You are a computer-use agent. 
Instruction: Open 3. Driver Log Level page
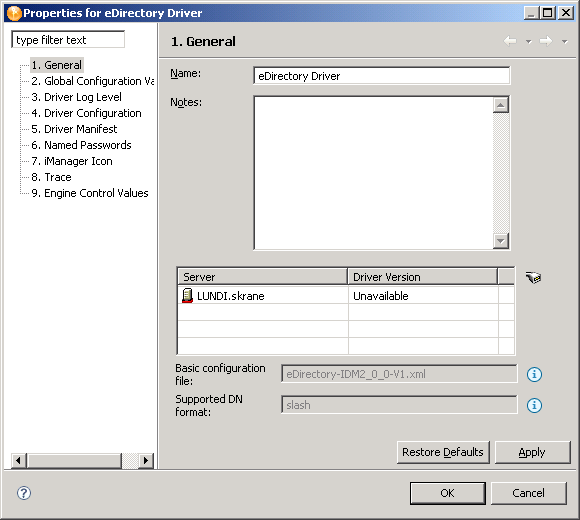click(x=76, y=97)
